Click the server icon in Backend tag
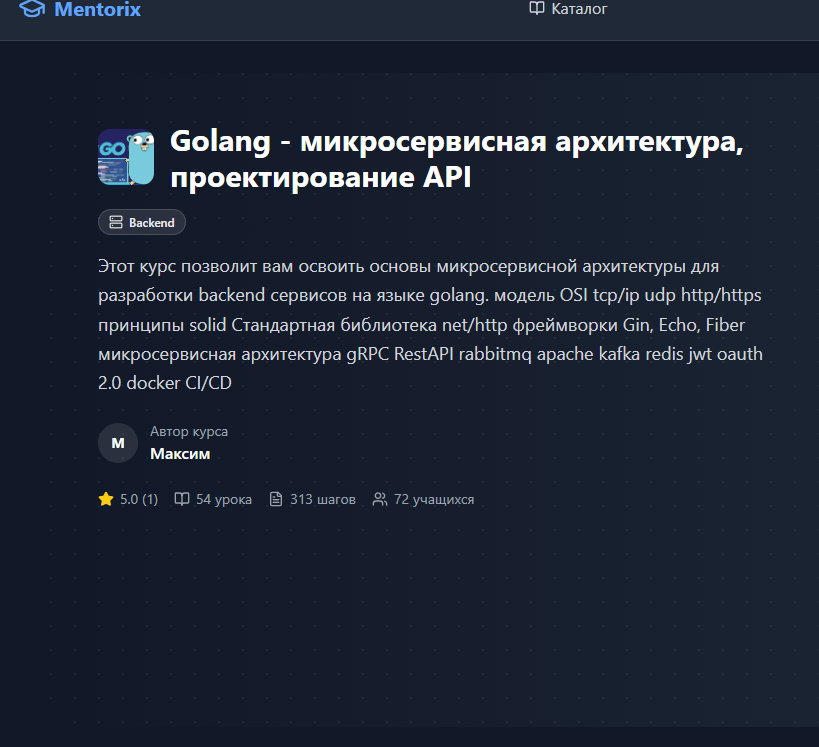 click(x=115, y=222)
